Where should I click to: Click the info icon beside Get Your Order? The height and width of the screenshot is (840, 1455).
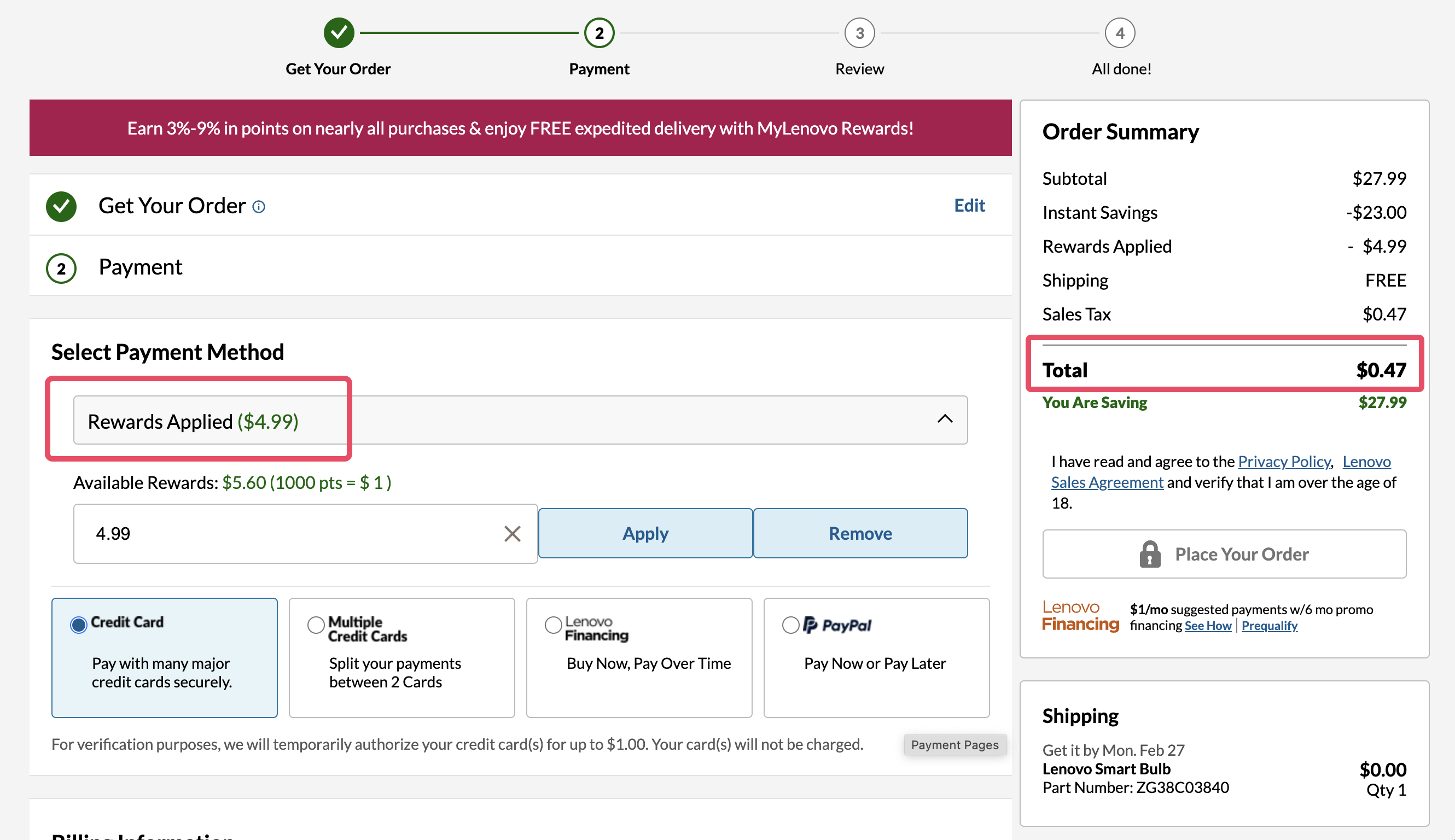(259, 207)
